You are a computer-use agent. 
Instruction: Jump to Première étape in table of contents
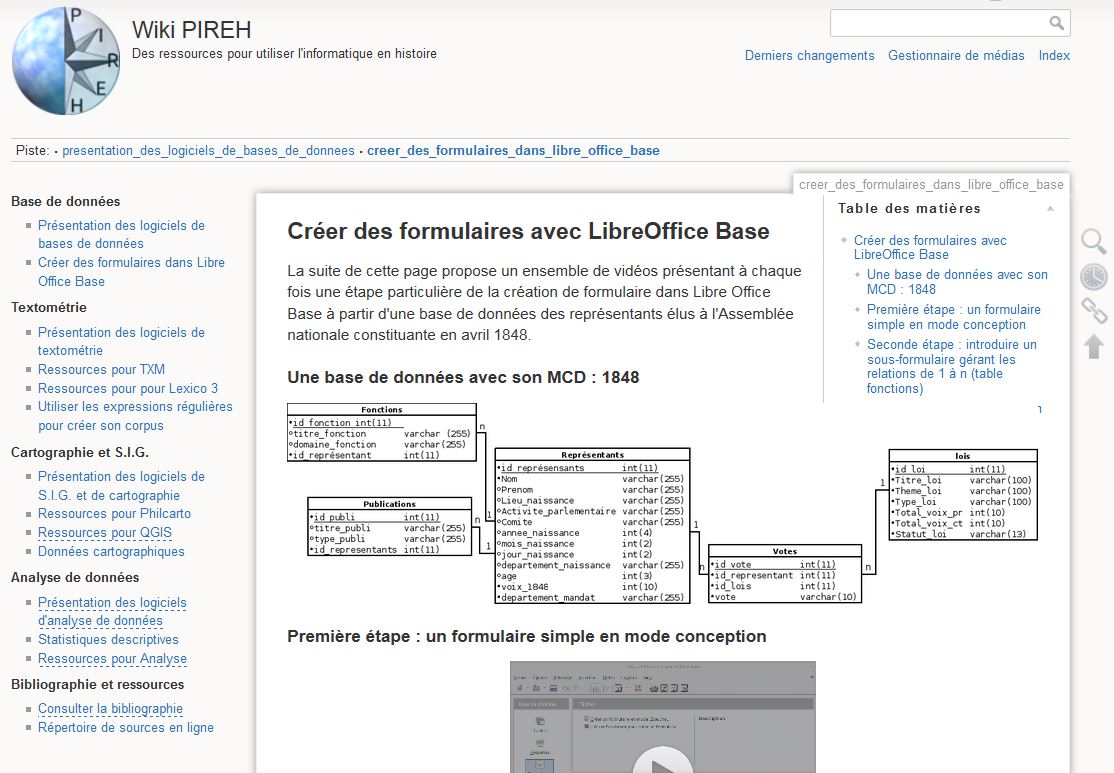(953, 317)
